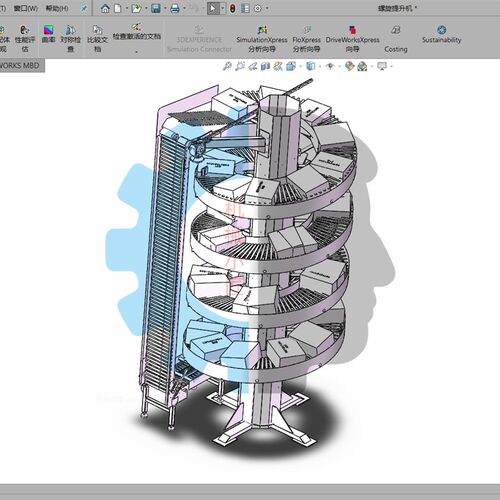500x500 pixels.
Task: Create a new document with the blank page icon
Action: coord(118,8)
